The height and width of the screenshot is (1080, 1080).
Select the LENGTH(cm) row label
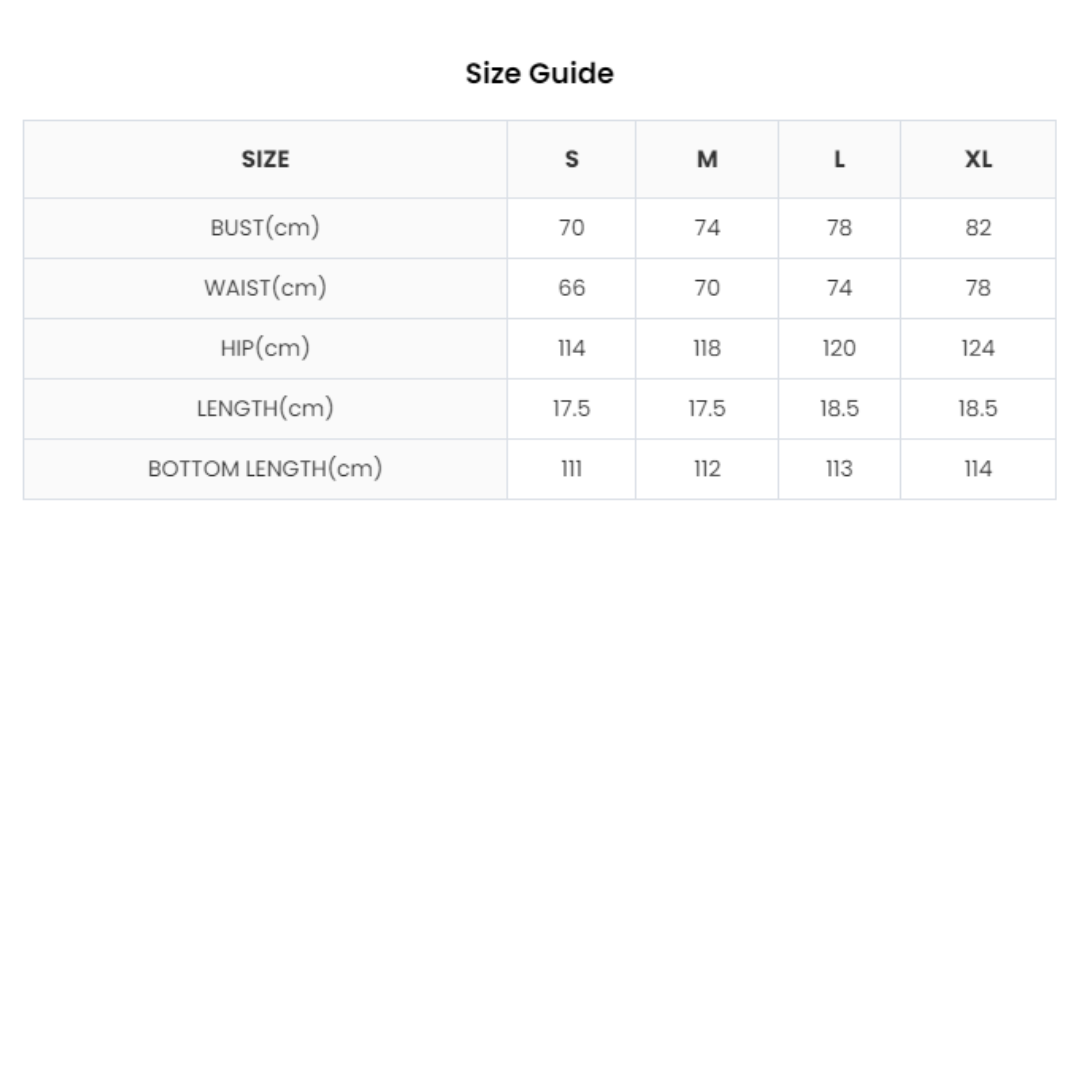[265, 408]
